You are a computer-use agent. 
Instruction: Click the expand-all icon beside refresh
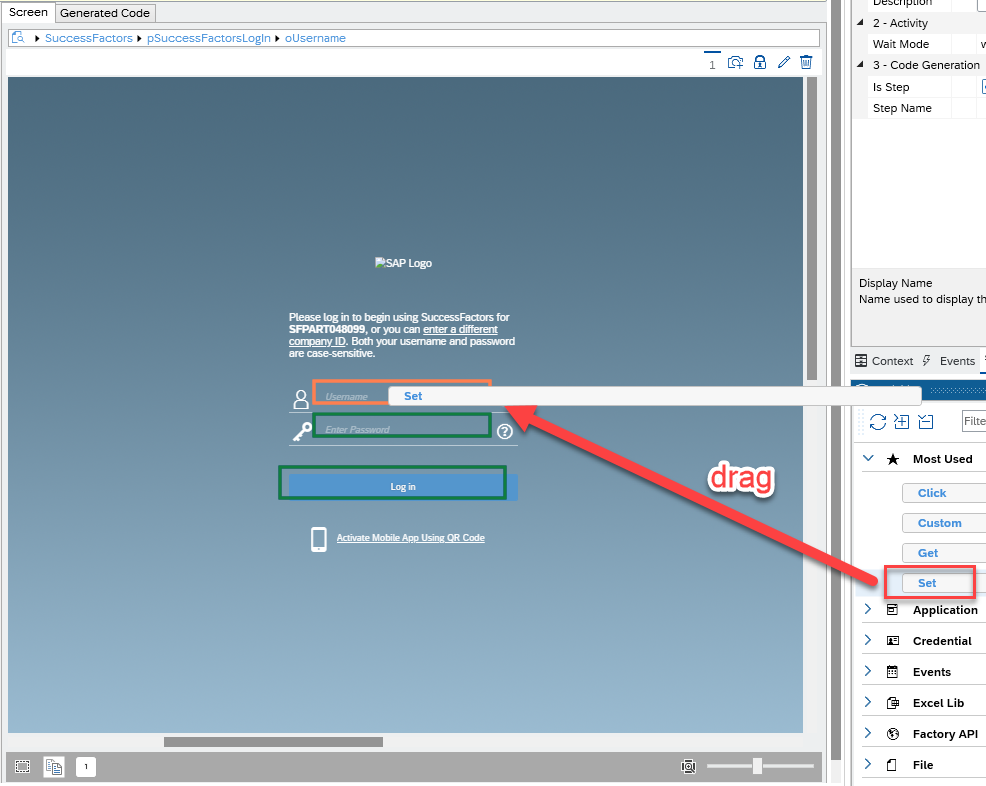[x=902, y=421]
